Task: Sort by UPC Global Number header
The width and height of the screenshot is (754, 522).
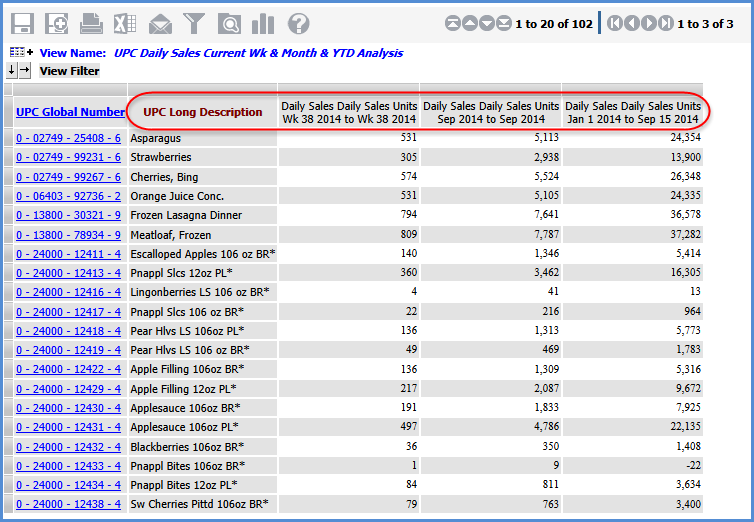Action: pos(68,113)
